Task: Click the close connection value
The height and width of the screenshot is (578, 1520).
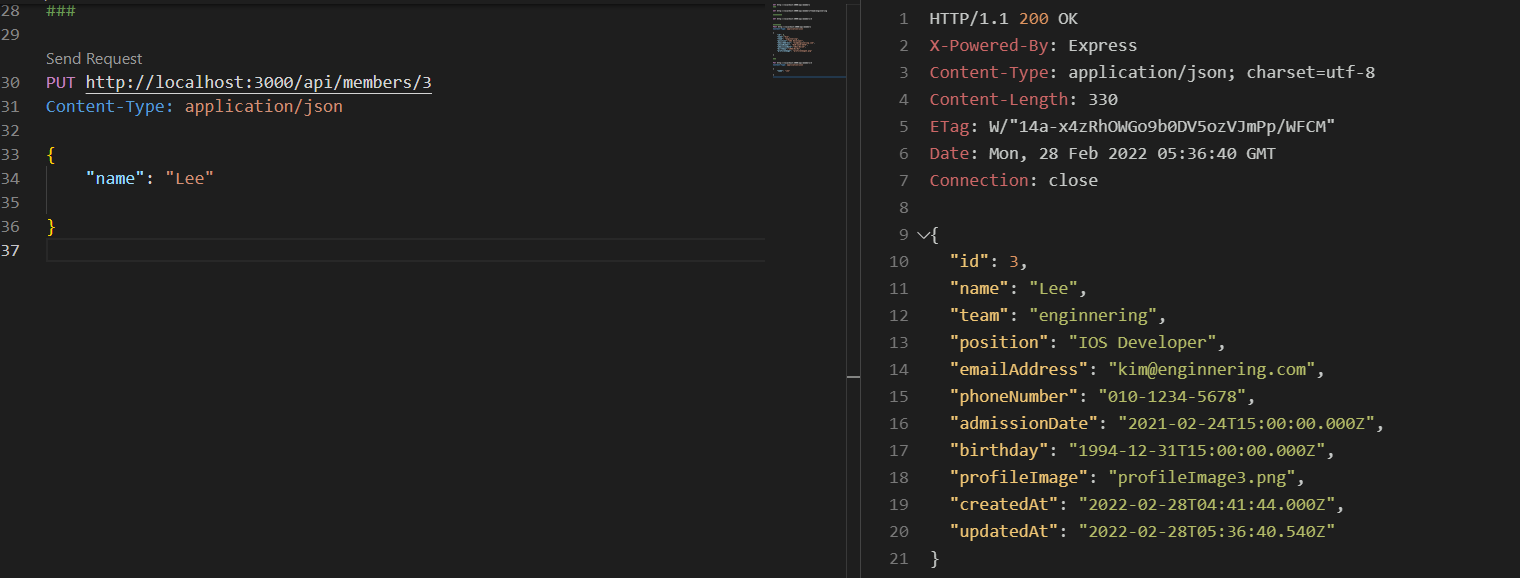Action: 1073,181
